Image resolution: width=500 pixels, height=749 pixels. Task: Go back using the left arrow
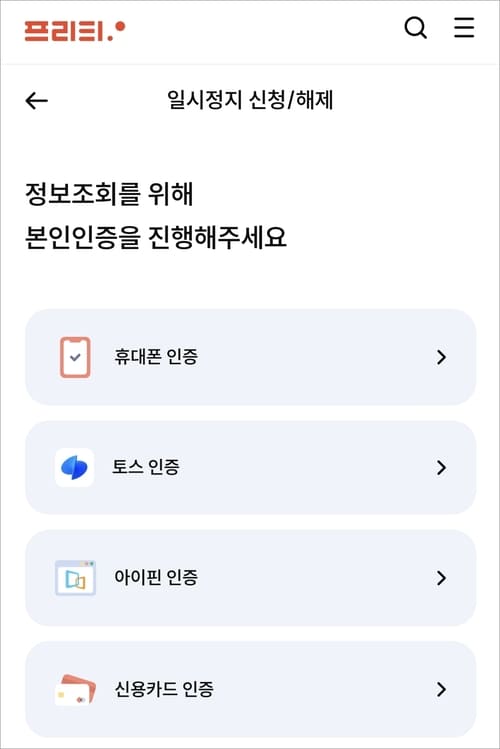(x=36, y=100)
